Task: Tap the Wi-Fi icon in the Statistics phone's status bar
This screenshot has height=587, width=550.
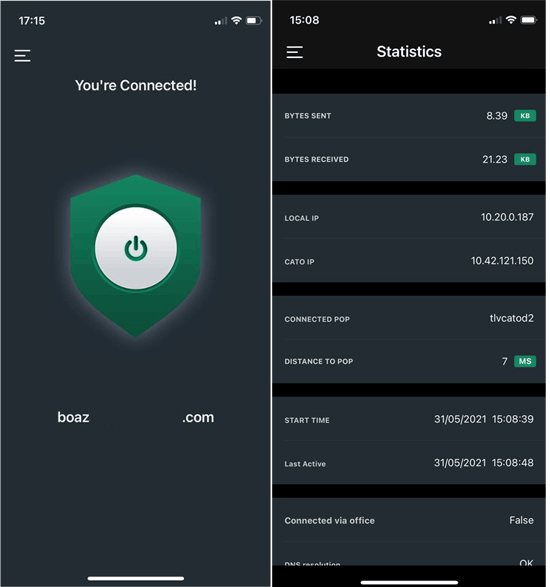Action: click(x=511, y=20)
